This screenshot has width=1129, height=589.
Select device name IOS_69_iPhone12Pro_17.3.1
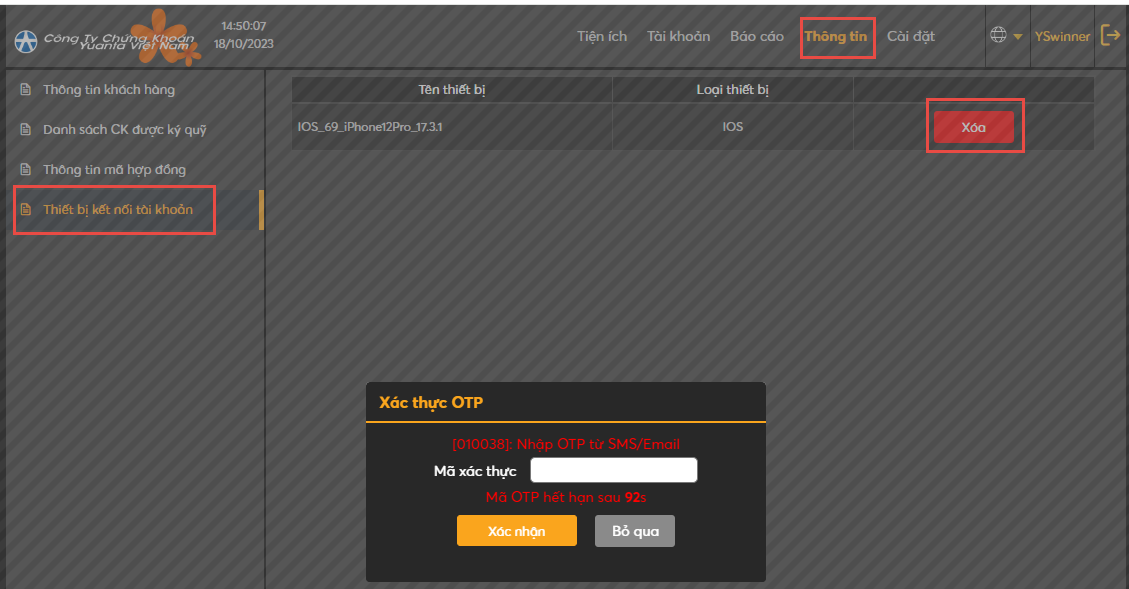(370, 127)
